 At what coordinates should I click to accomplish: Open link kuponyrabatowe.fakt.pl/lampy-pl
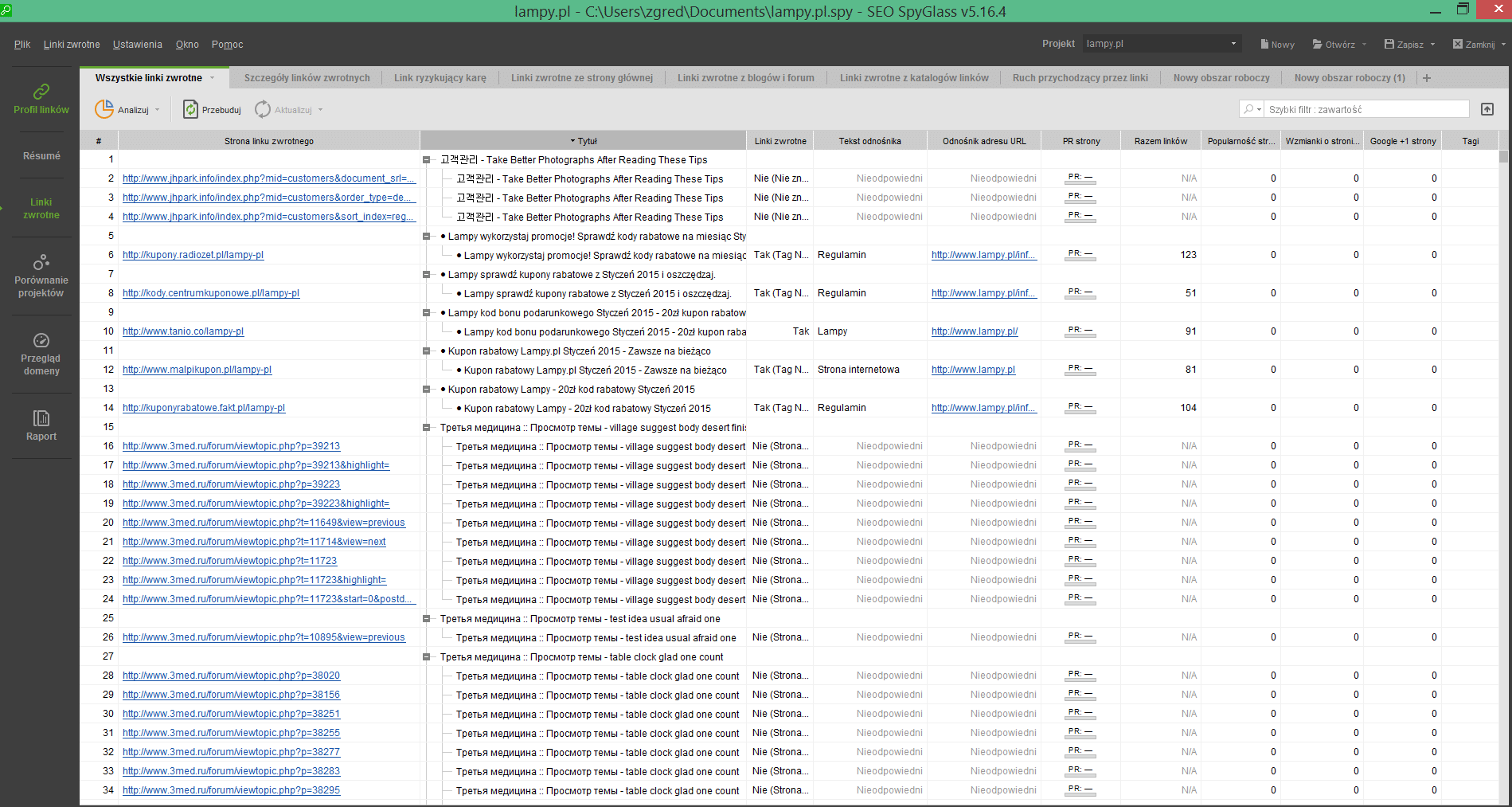[x=204, y=408]
